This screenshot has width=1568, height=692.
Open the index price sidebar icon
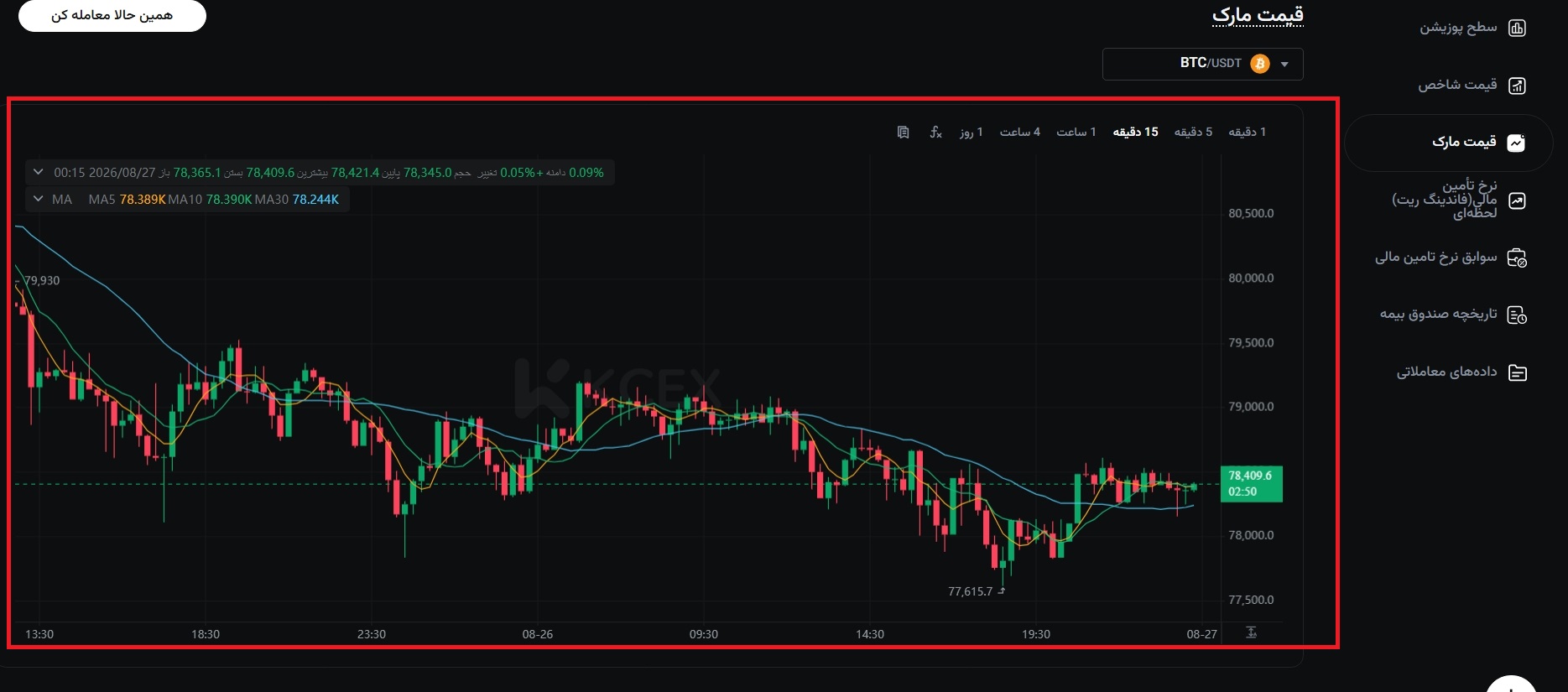tap(1517, 85)
